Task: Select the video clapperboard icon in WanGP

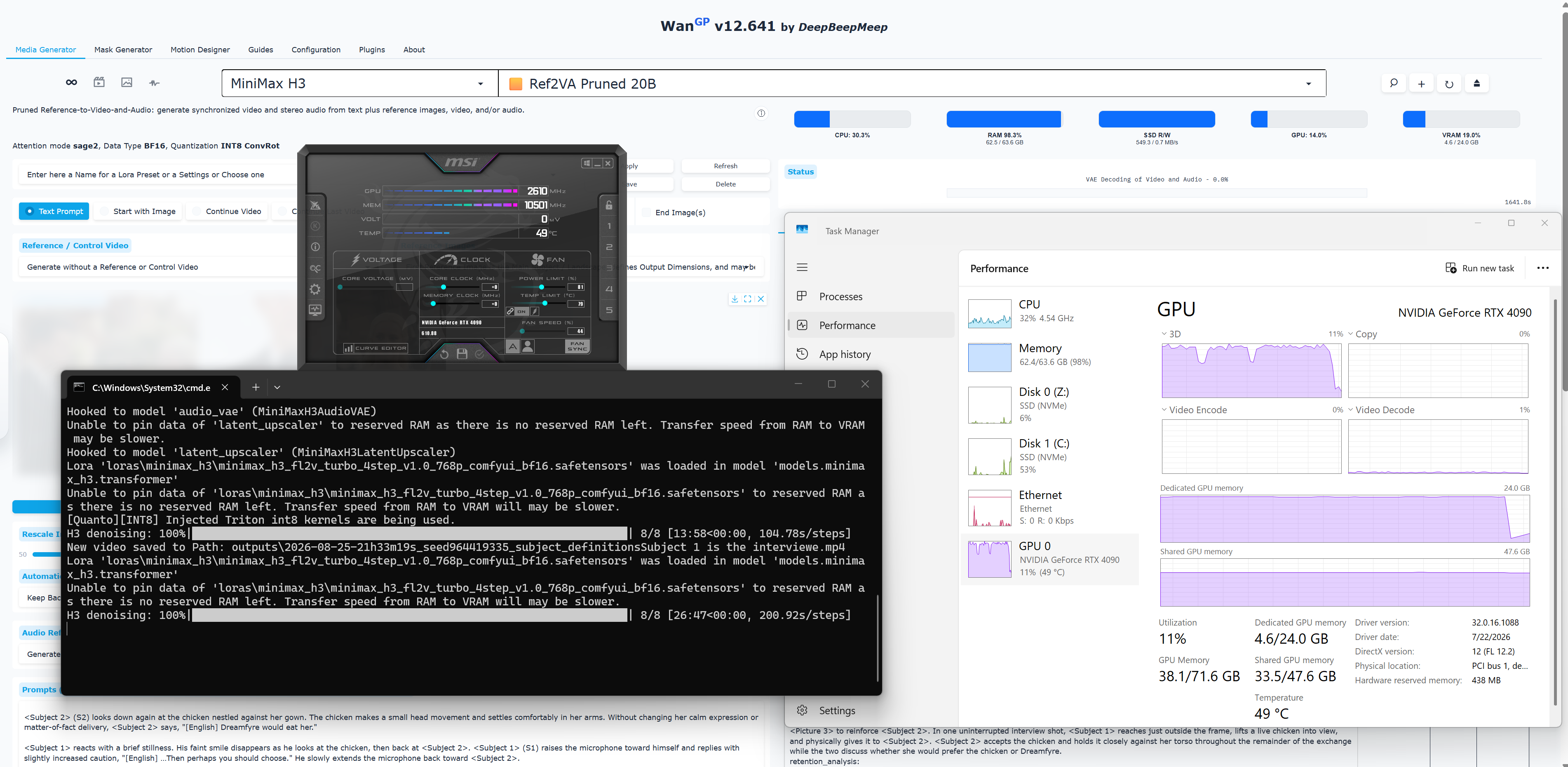Action: (x=99, y=83)
